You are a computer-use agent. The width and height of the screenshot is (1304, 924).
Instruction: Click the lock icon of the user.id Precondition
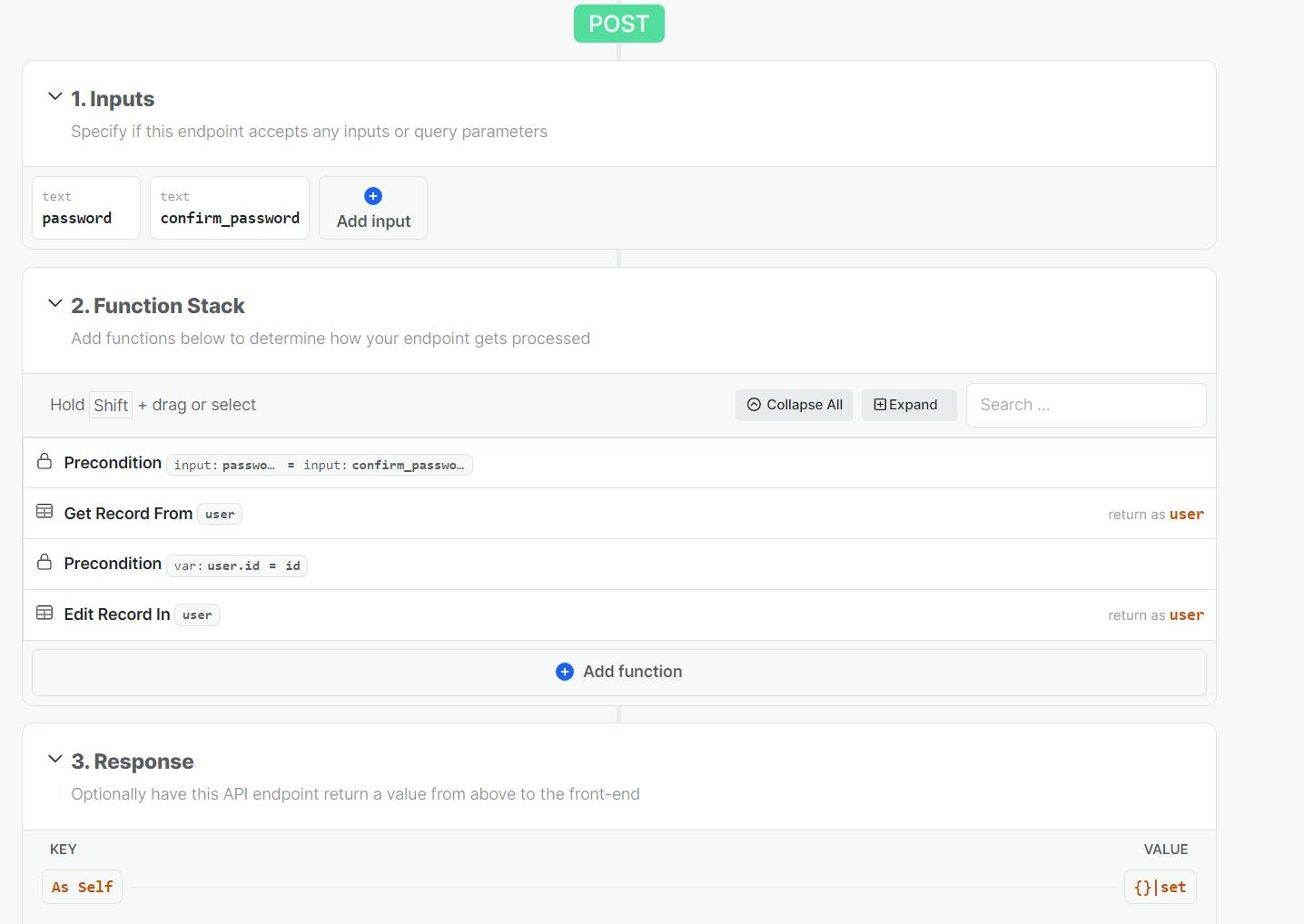44,563
